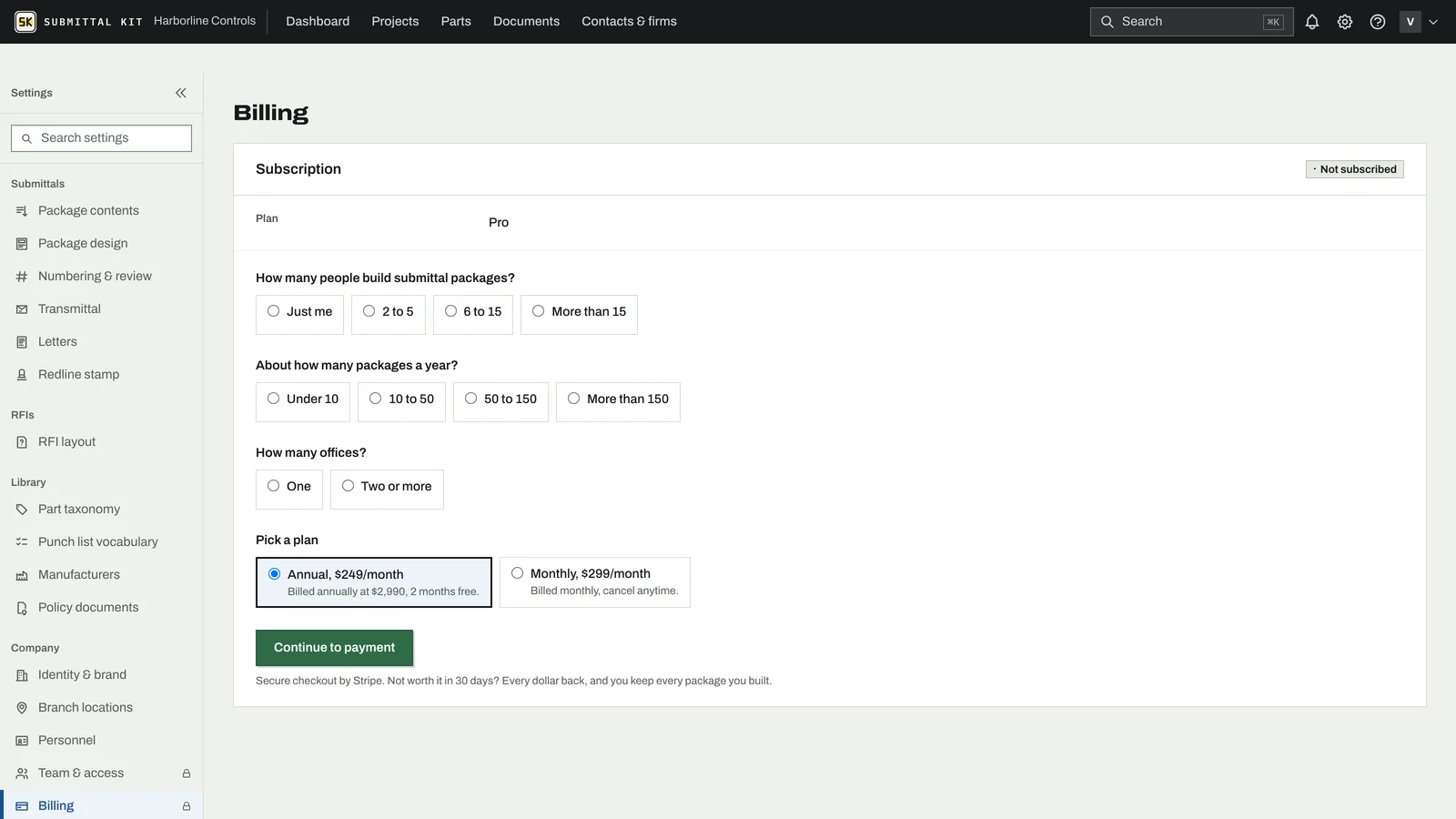This screenshot has width=1456, height=819.
Task: Click the Manufacturers factory icon
Action: (x=22, y=575)
